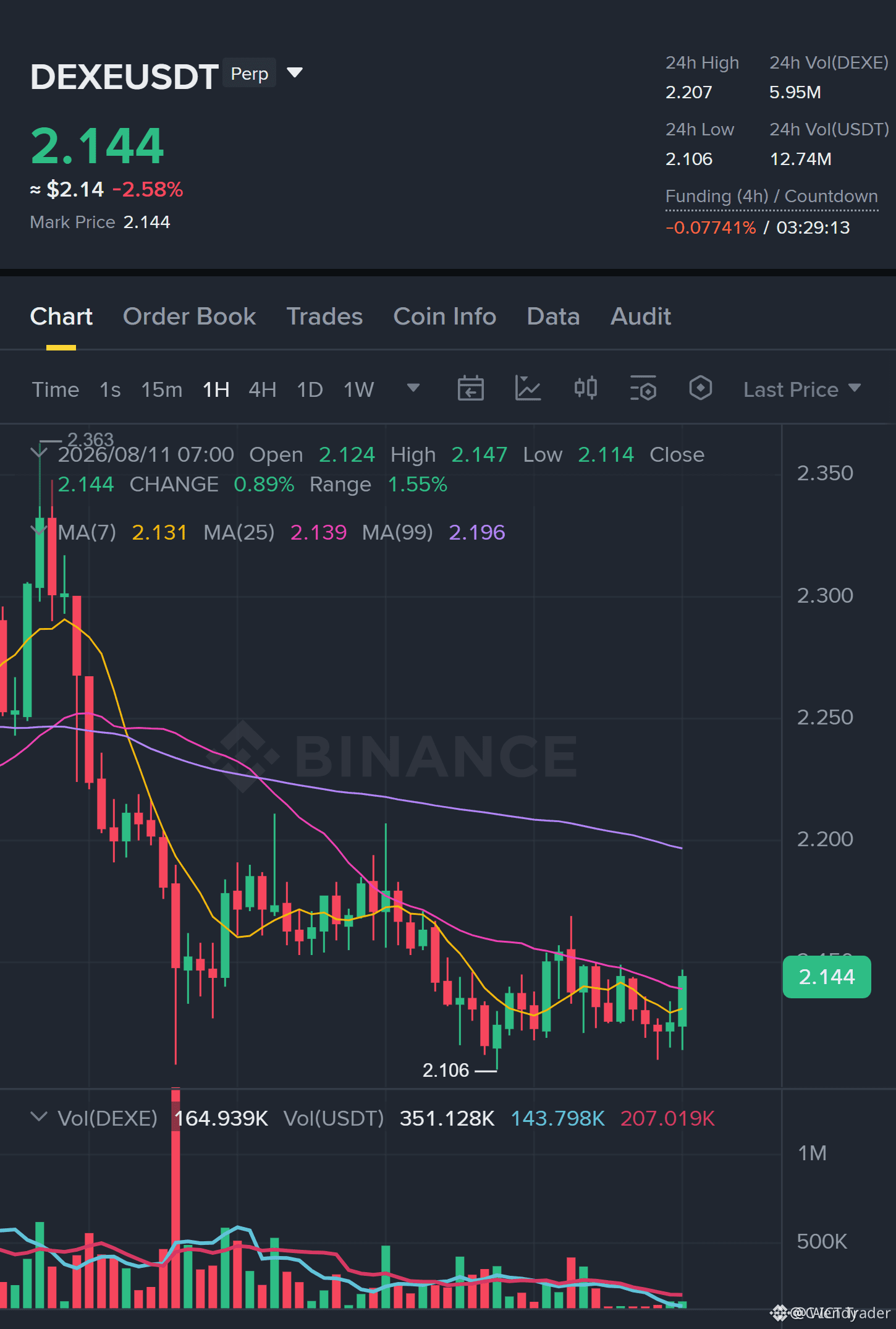Tap the Funding (4h) / Countdown label
The width and height of the screenshot is (896, 1329).
click(x=772, y=196)
